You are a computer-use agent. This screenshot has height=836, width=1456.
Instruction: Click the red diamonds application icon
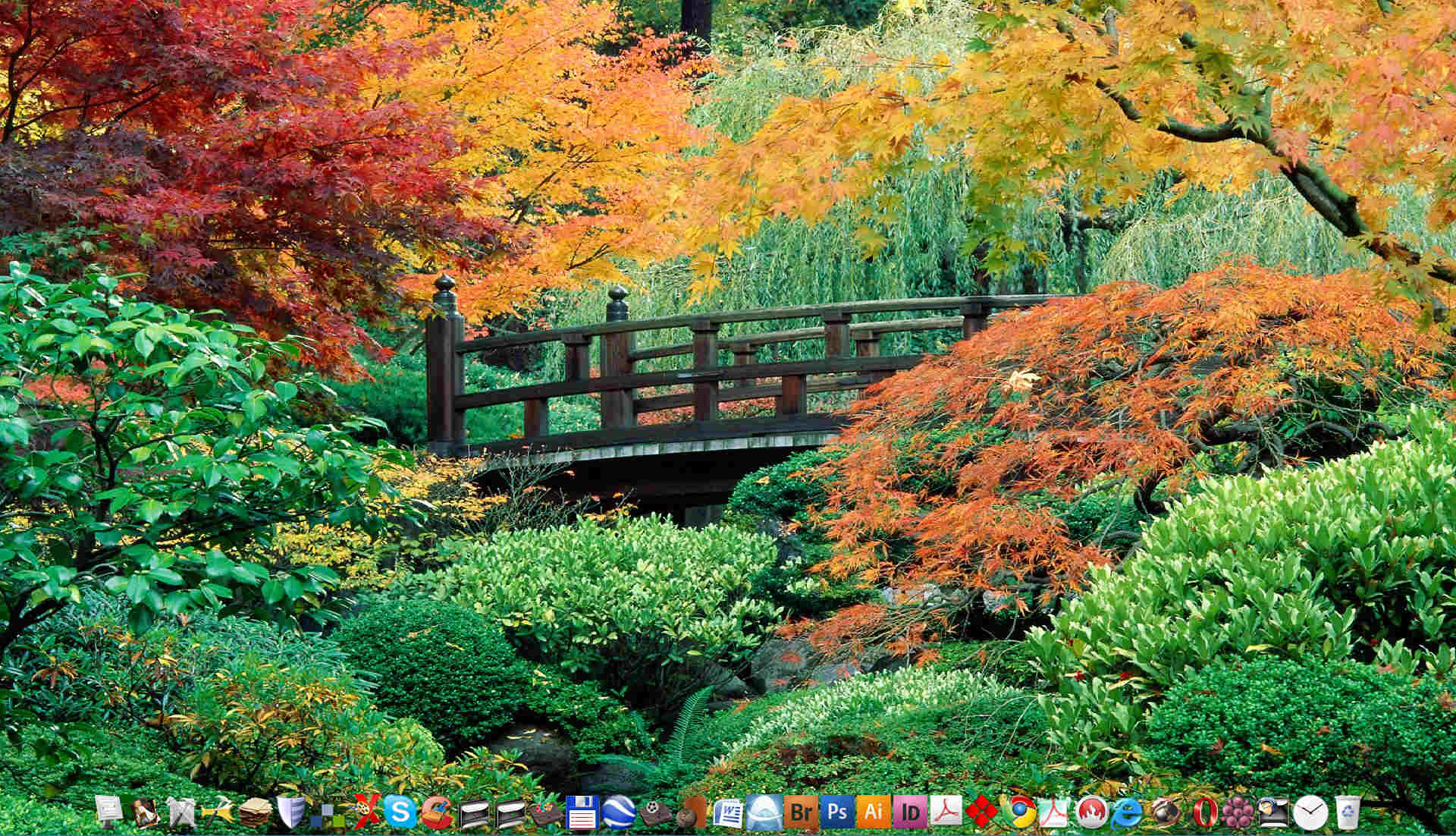click(982, 812)
